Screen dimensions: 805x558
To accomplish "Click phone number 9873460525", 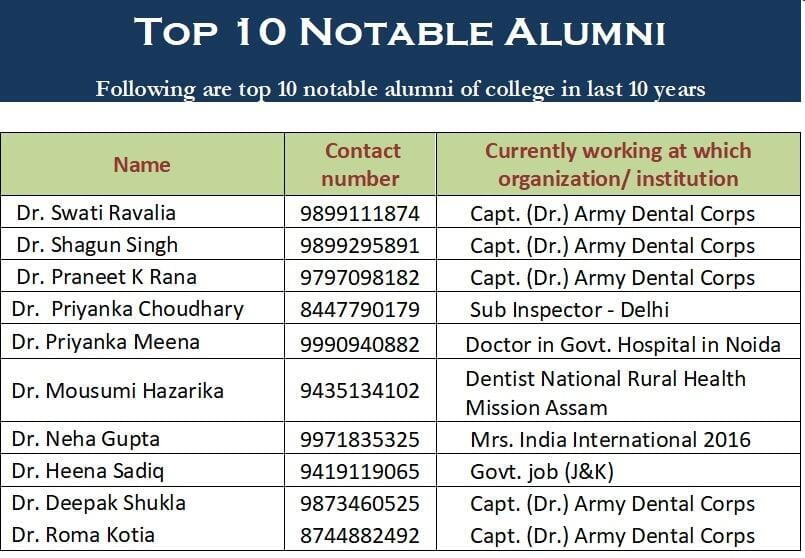I will [x=360, y=504].
